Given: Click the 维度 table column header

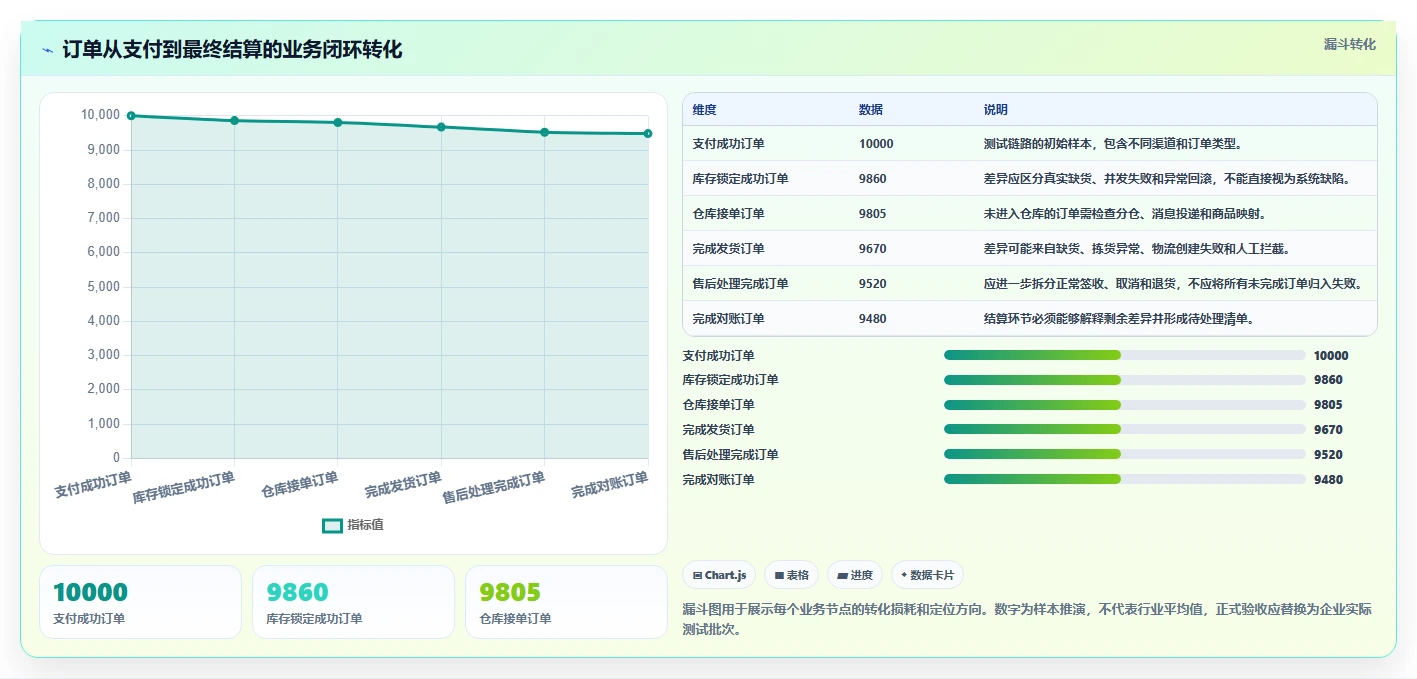Looking at the screenshot, I should pos(704,110).
